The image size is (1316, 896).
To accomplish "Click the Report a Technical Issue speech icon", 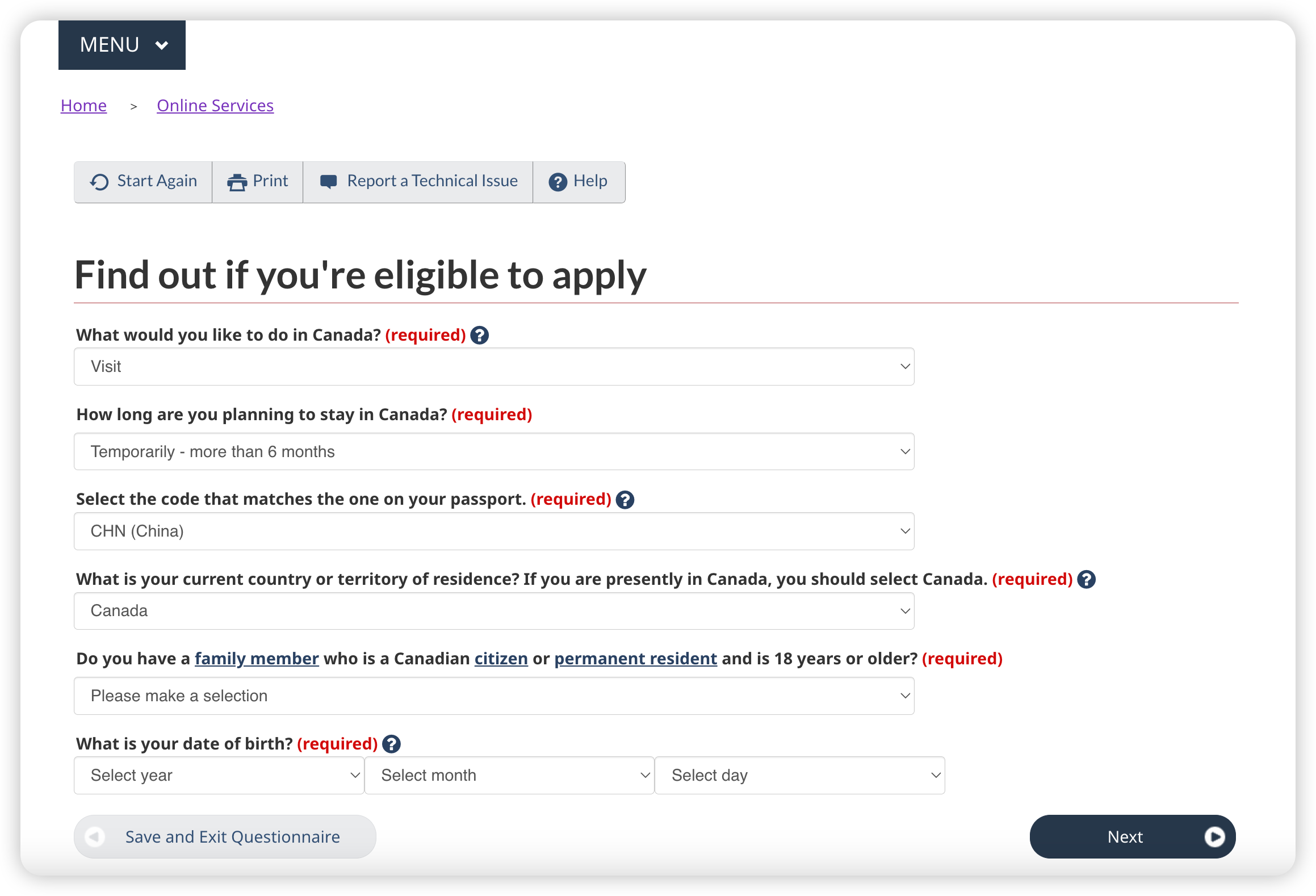I will click(x=329, y=182).
